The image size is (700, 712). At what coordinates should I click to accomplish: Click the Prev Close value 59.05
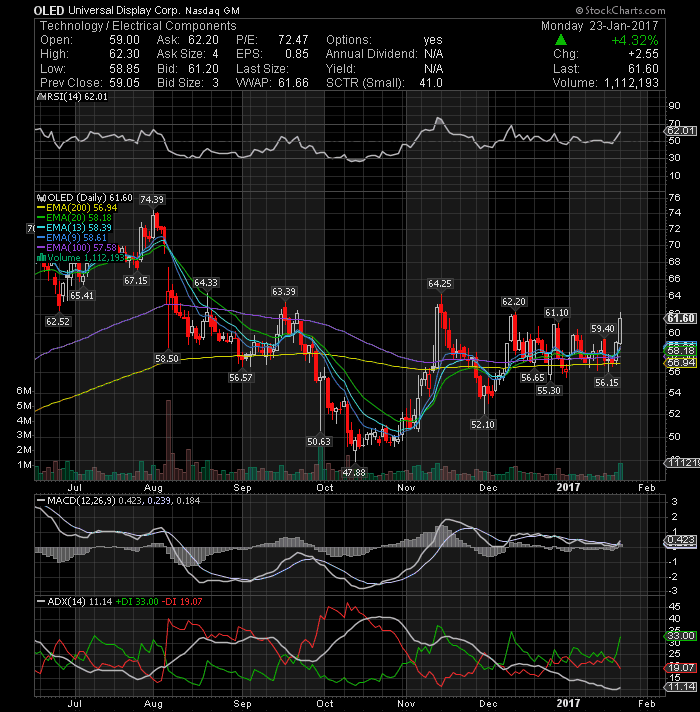pos(124,83)
